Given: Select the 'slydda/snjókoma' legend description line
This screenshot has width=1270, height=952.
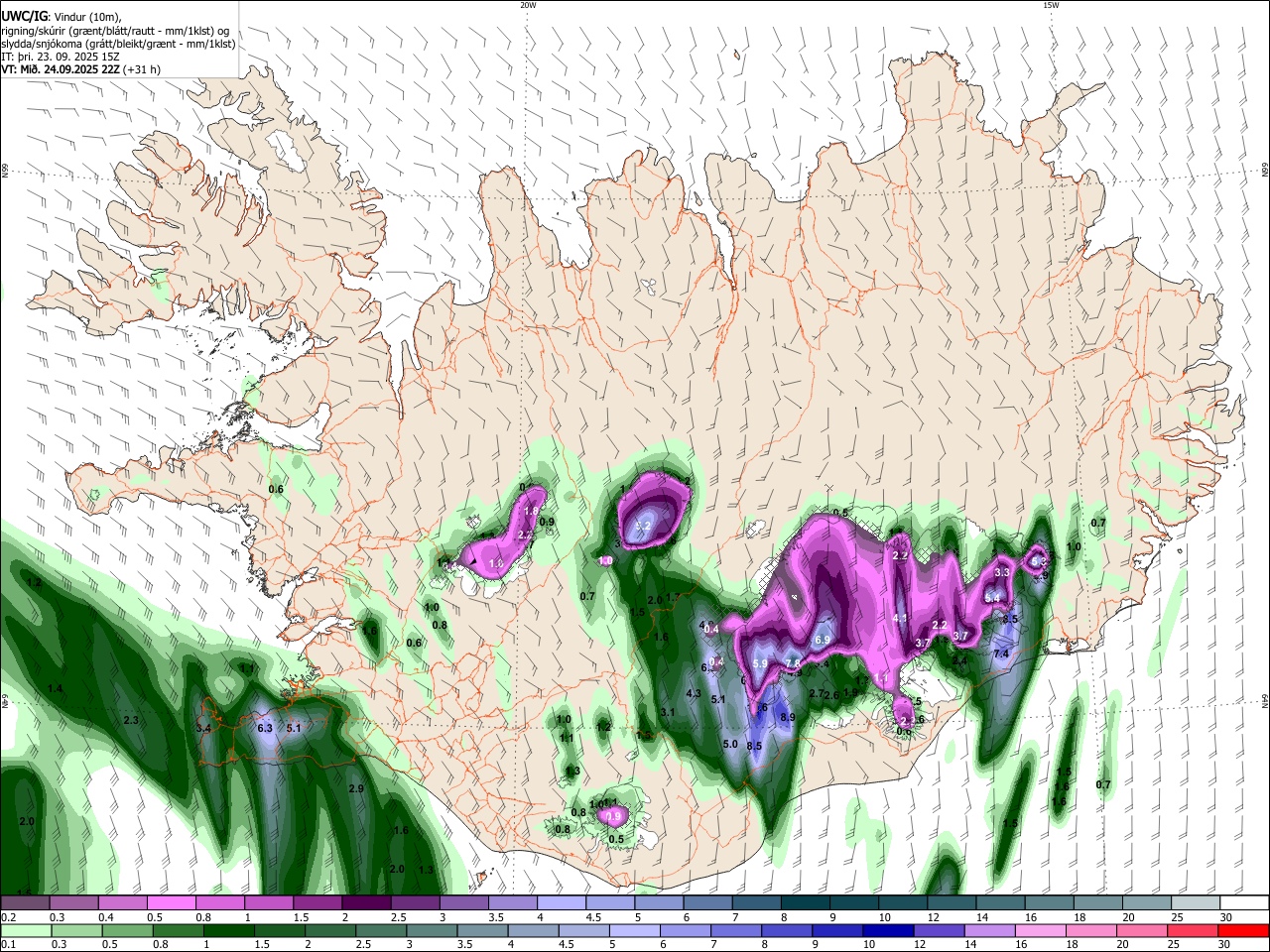Looking at the screenshot, I should pyautogui.click(x=118, y=44).
